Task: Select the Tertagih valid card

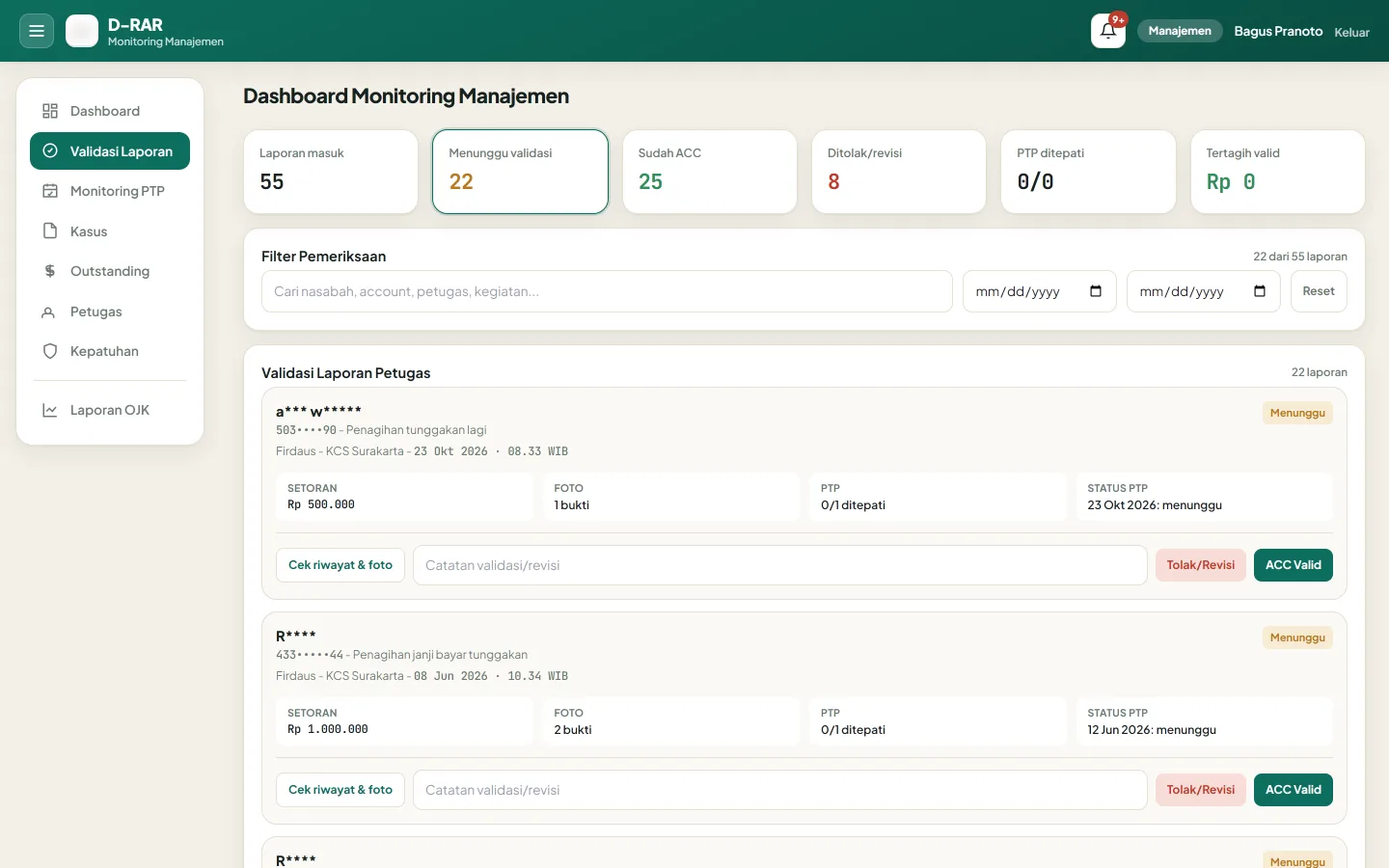Action: [x=1278, y=172]
